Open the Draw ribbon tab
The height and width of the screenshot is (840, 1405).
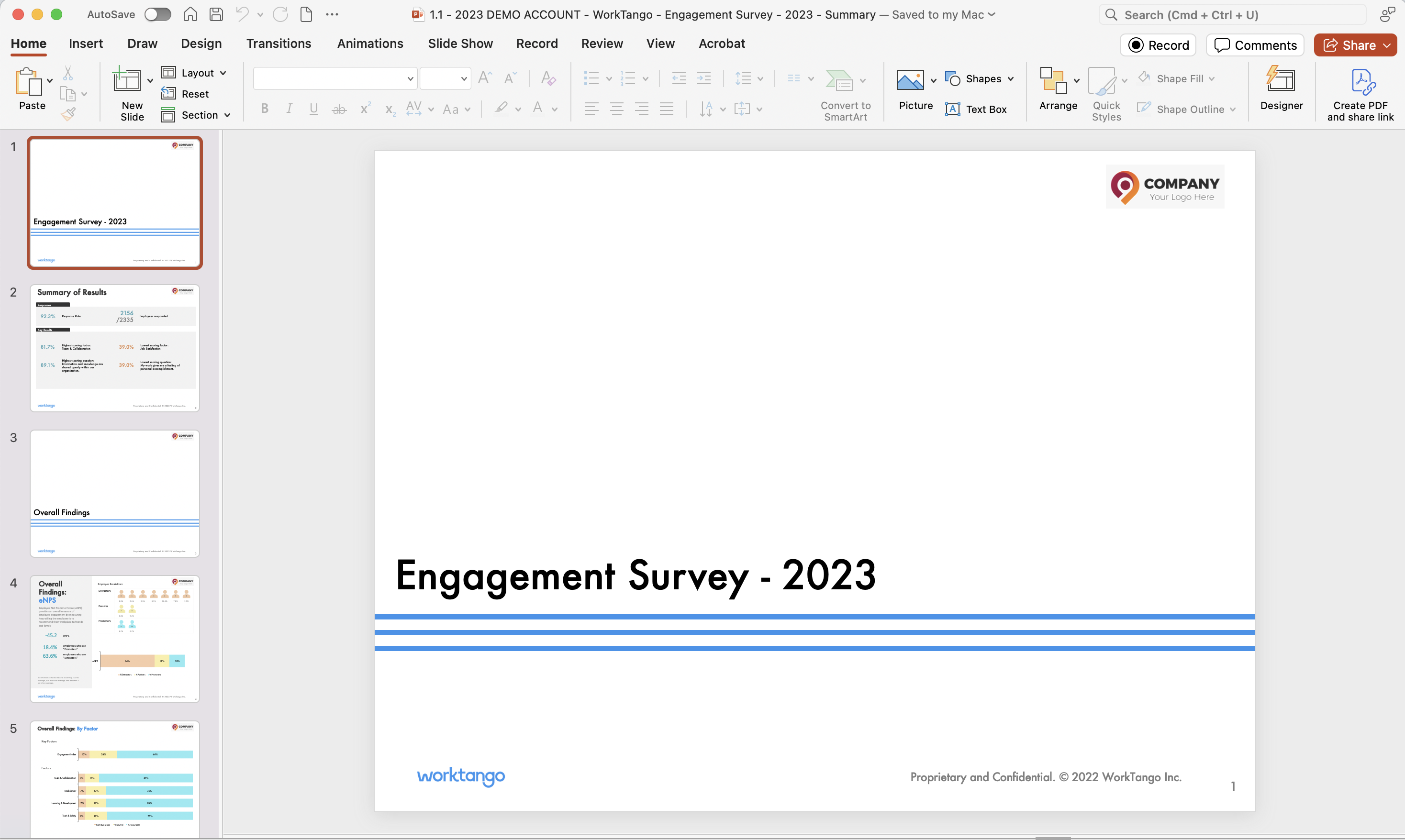[142, 44]
